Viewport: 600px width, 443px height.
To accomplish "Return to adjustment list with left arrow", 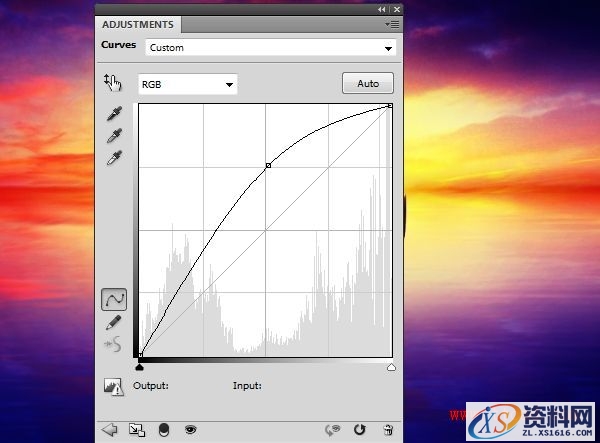I will [x=110, y=429].
